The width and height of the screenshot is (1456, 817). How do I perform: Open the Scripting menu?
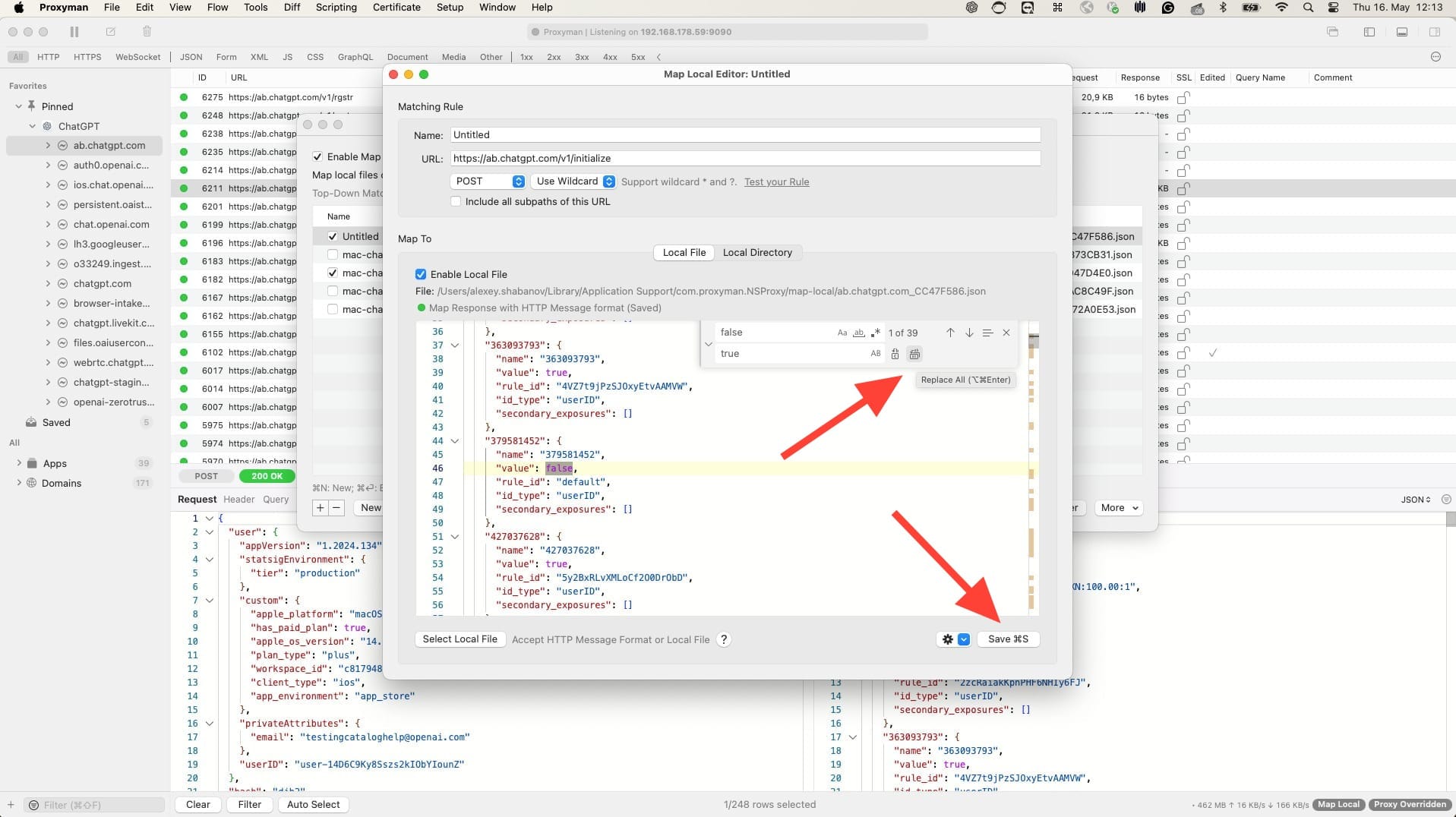tap(336, 8)
